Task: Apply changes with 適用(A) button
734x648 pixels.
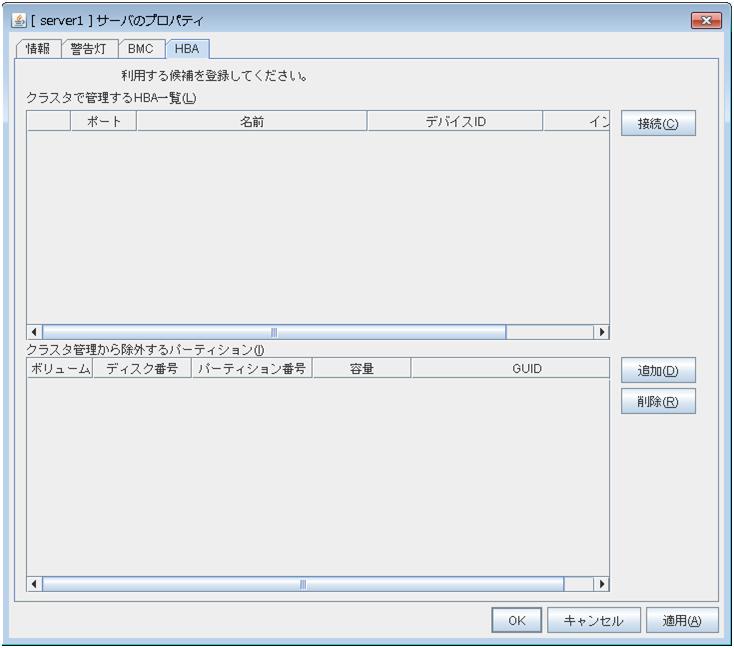Action: [x=682, y=620]
